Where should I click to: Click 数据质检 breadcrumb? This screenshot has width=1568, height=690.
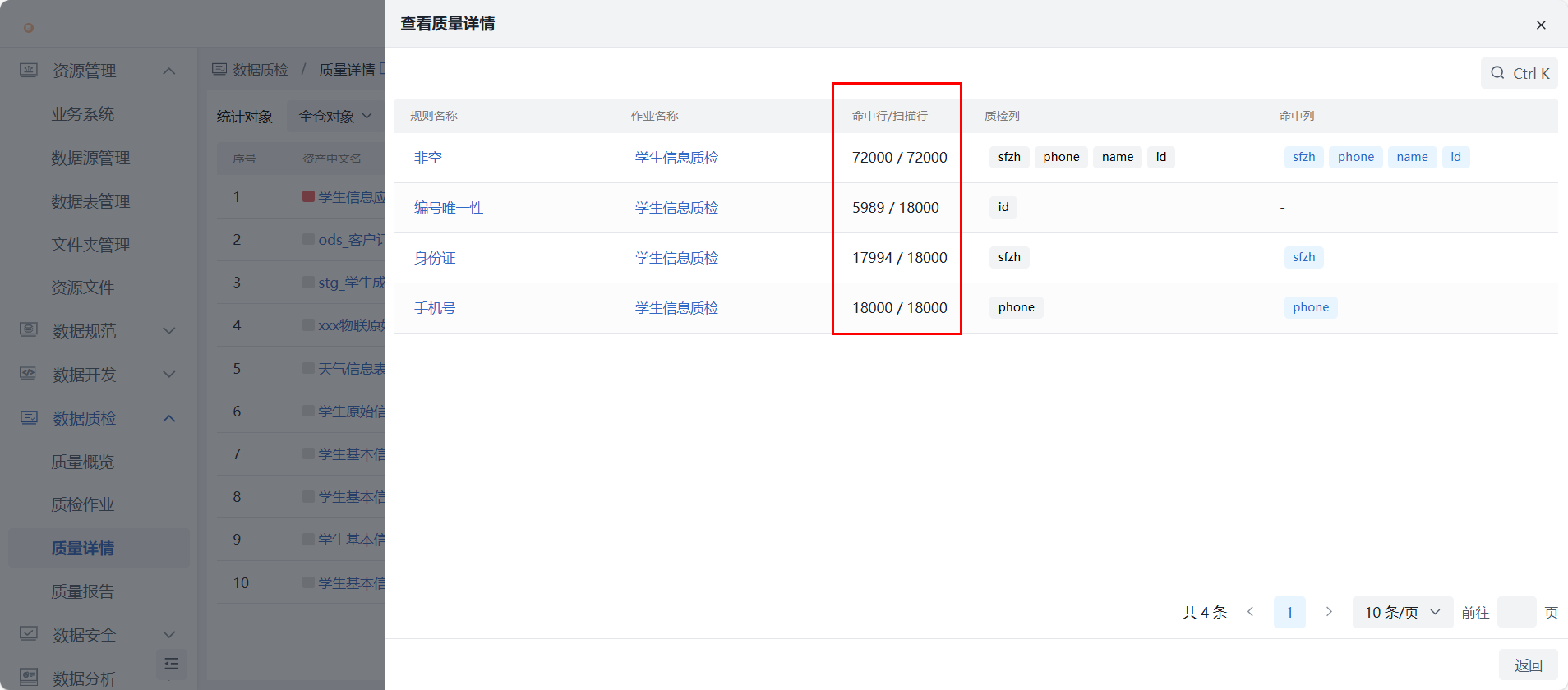pos(261,70)
